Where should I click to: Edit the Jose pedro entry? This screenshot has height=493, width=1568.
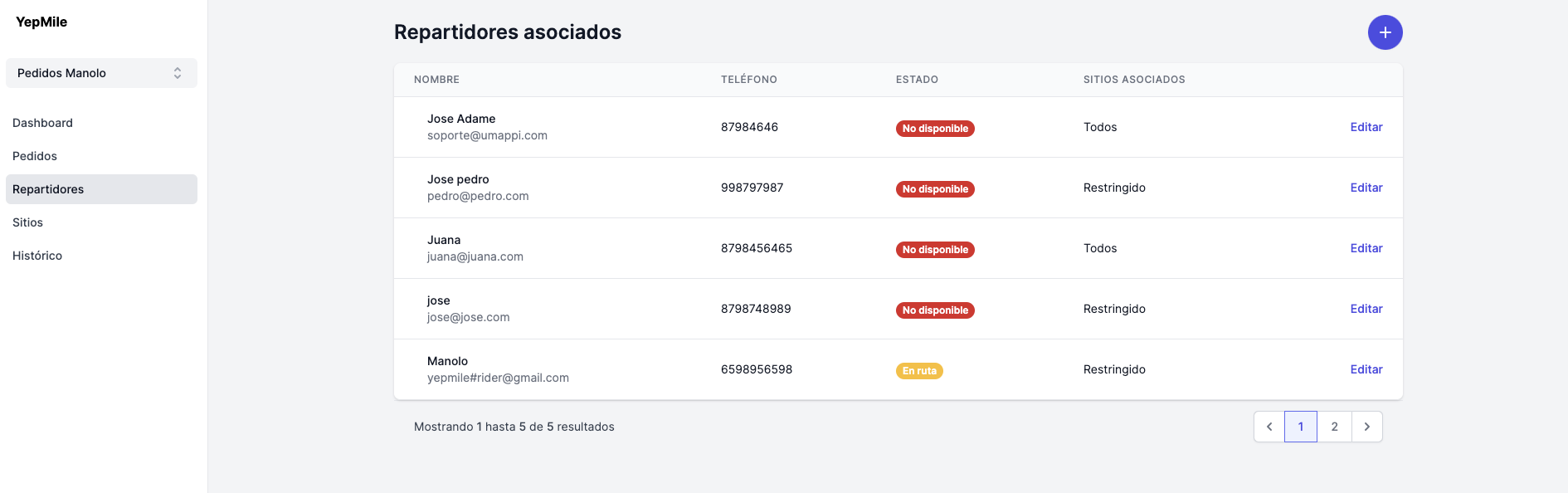[1366, 188]
